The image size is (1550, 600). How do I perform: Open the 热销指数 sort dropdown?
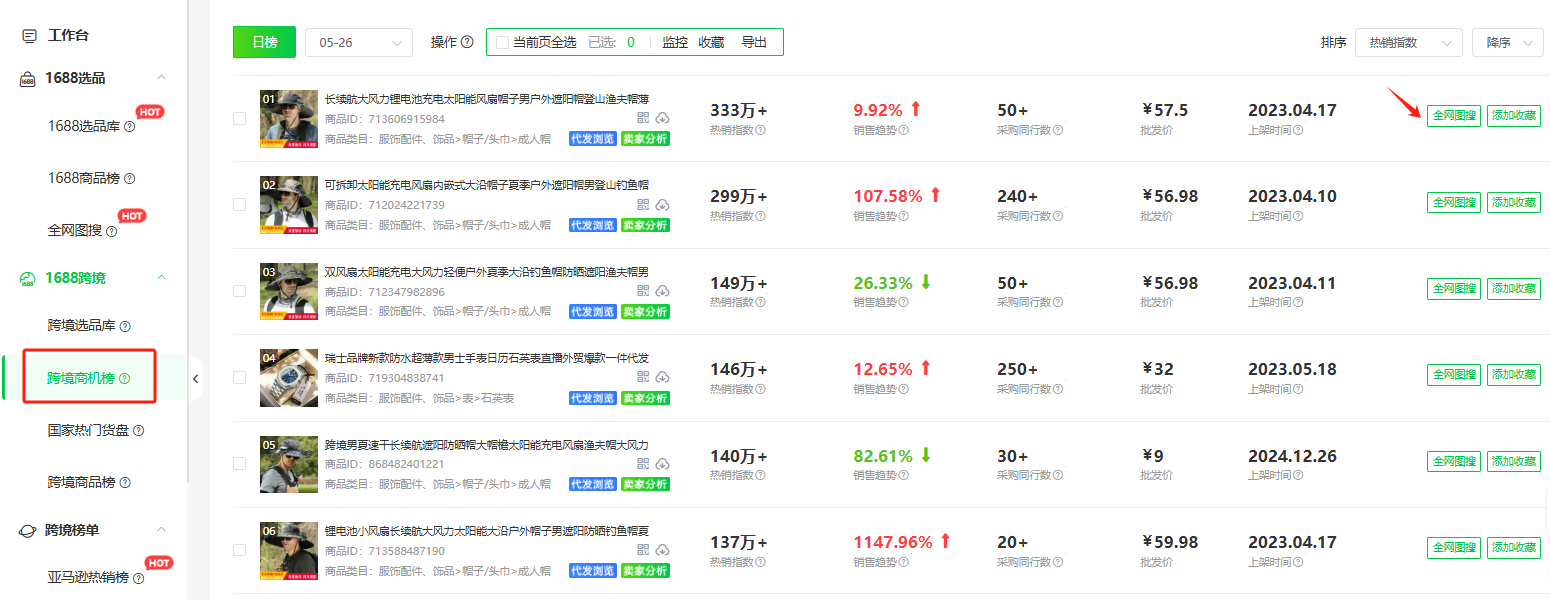1408,42
